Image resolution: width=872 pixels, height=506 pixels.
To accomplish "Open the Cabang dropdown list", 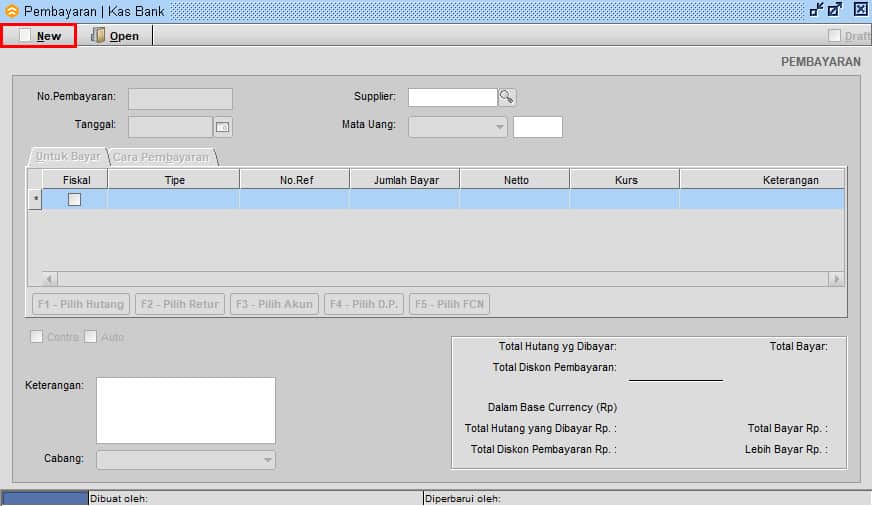I will (267, 460).
